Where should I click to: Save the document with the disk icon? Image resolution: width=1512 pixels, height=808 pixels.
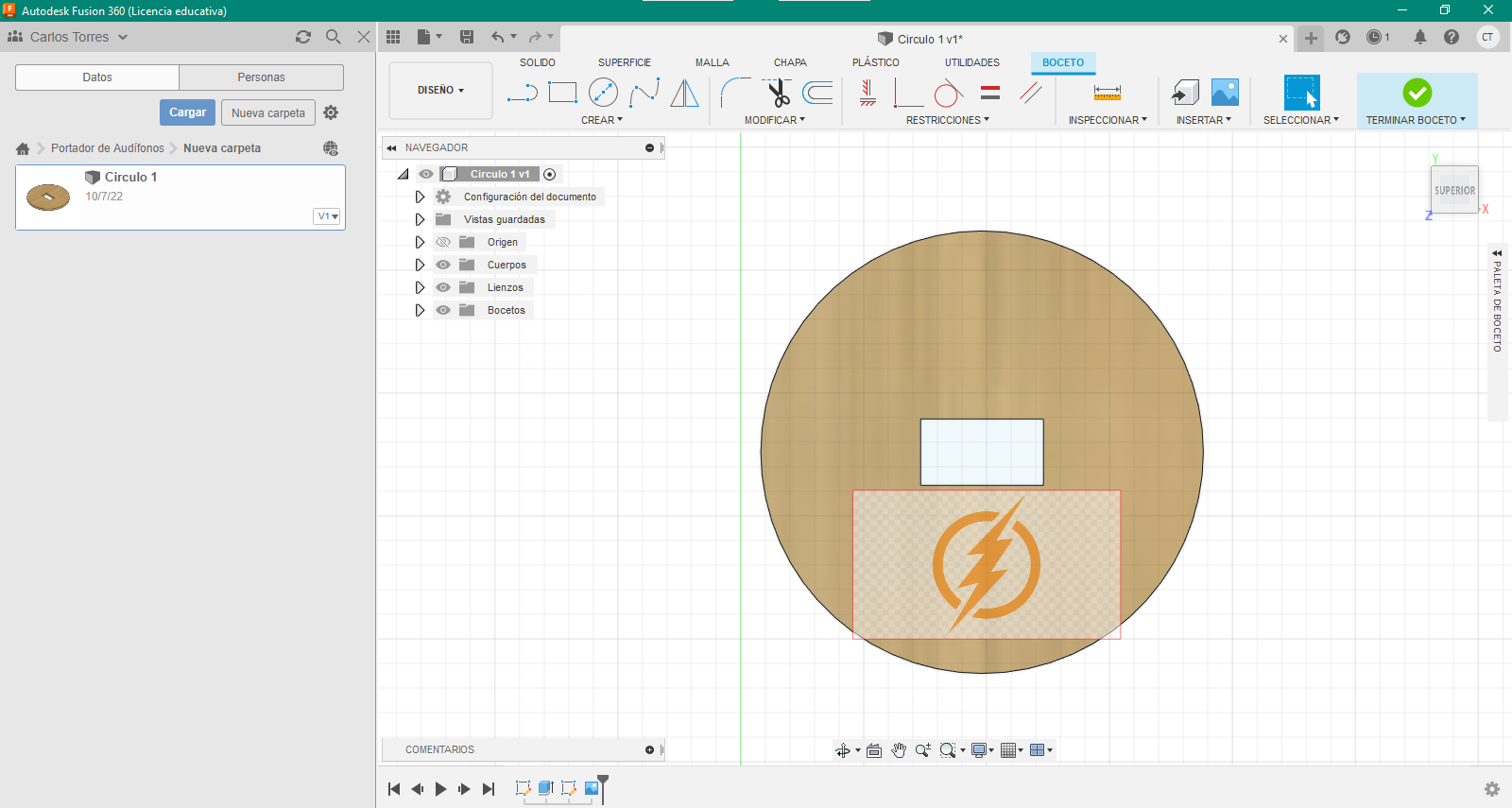coord(467,37)
